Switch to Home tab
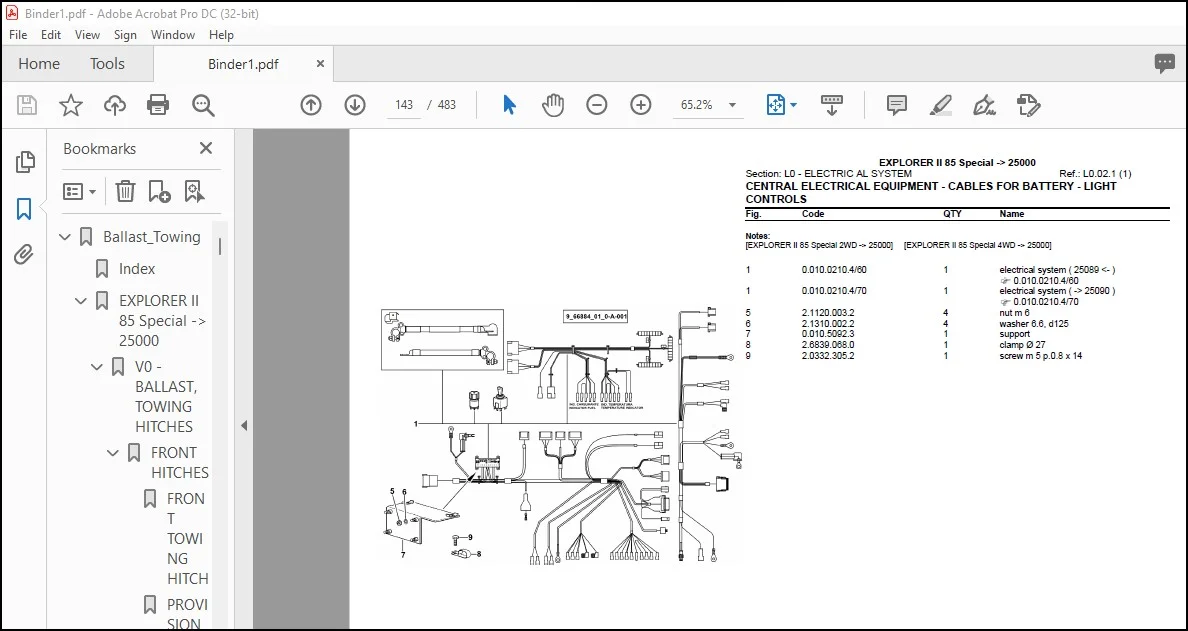1188x631 pixels. (x=39, y=64)
